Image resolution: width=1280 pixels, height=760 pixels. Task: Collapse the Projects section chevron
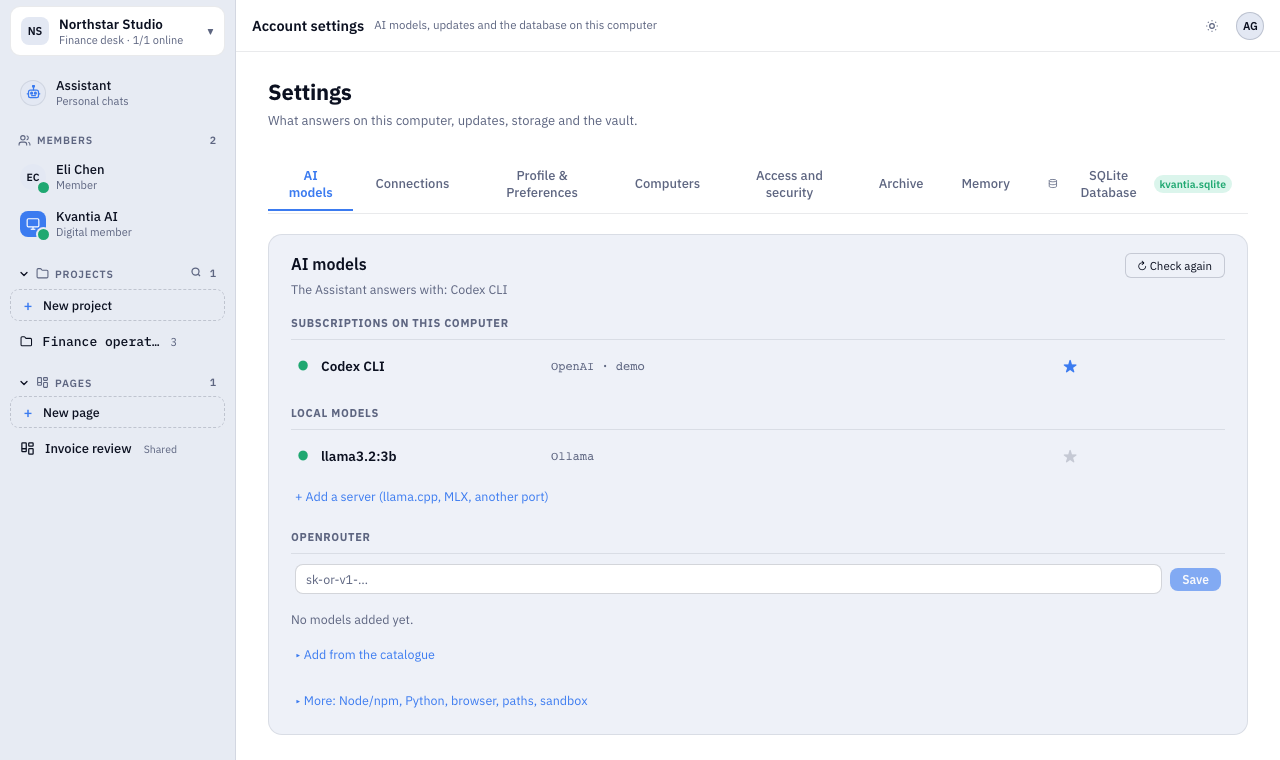[x=24, y=273]
